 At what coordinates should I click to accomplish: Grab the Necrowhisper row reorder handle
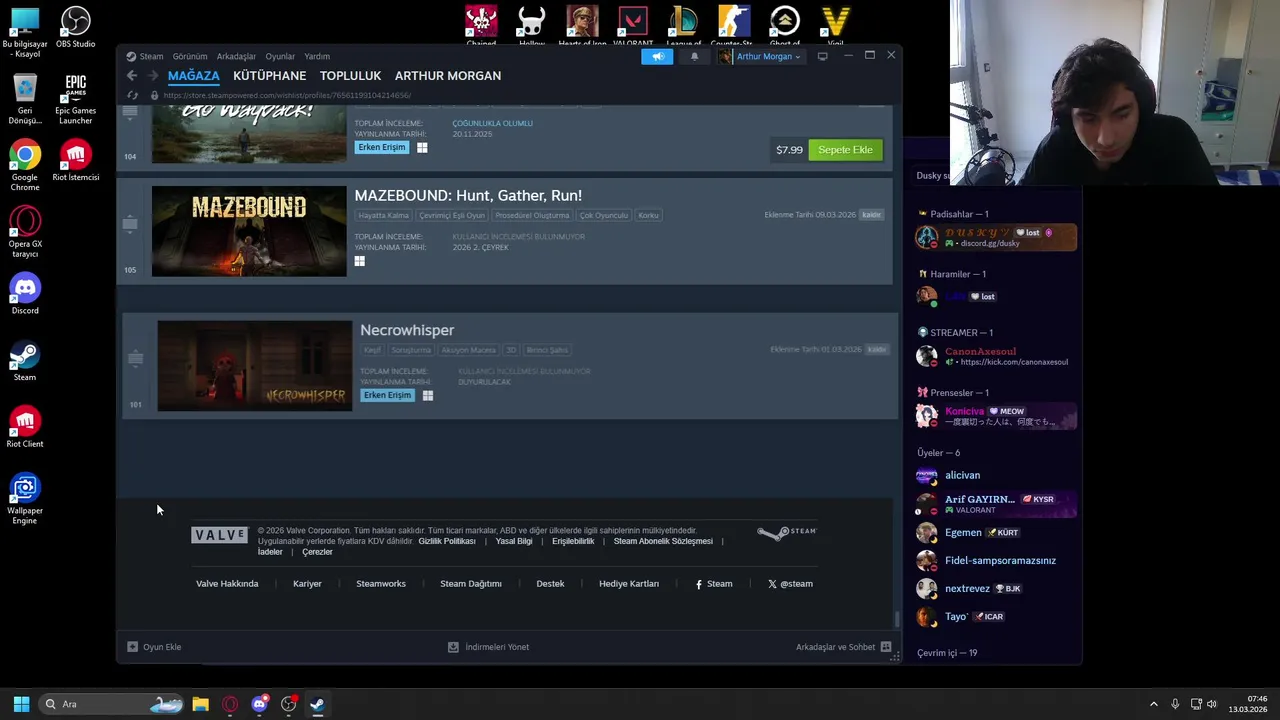coord(136,358)
